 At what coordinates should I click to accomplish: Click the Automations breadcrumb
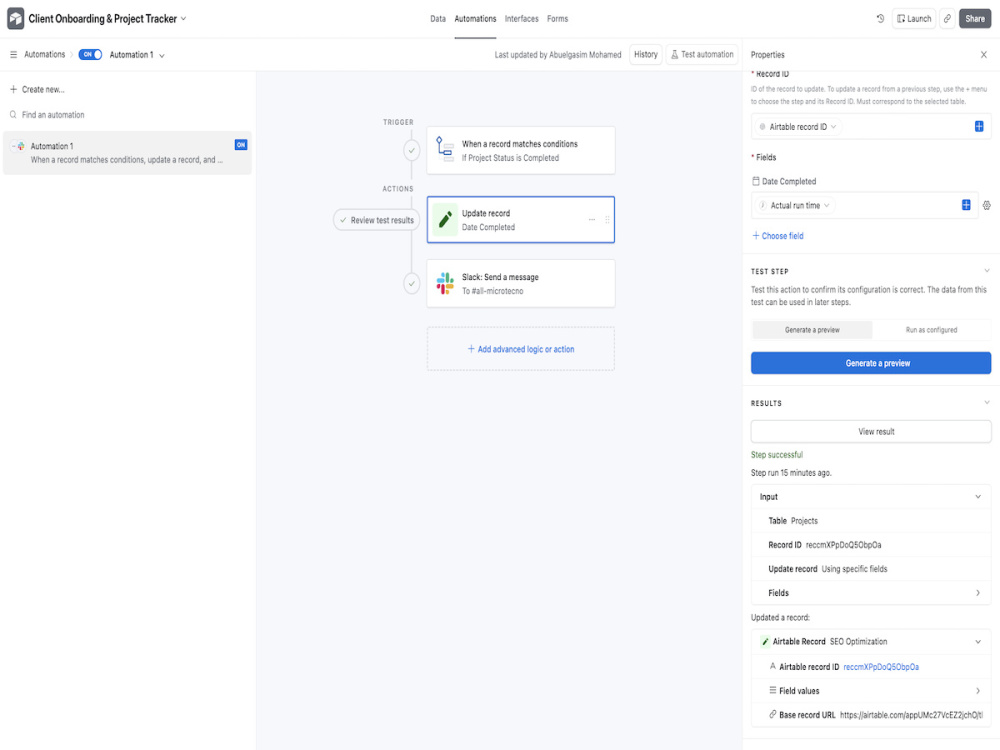(x=45, y=55)
